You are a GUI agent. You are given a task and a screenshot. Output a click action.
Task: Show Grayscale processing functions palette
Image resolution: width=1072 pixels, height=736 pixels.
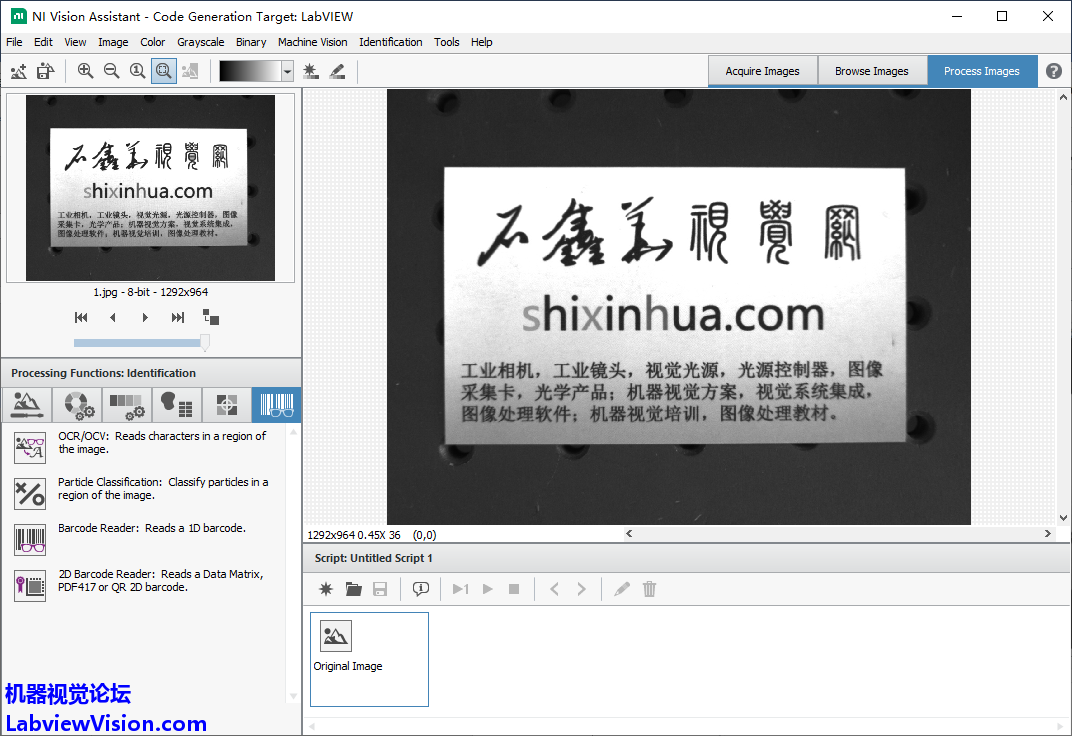click(x=126, y=404)
